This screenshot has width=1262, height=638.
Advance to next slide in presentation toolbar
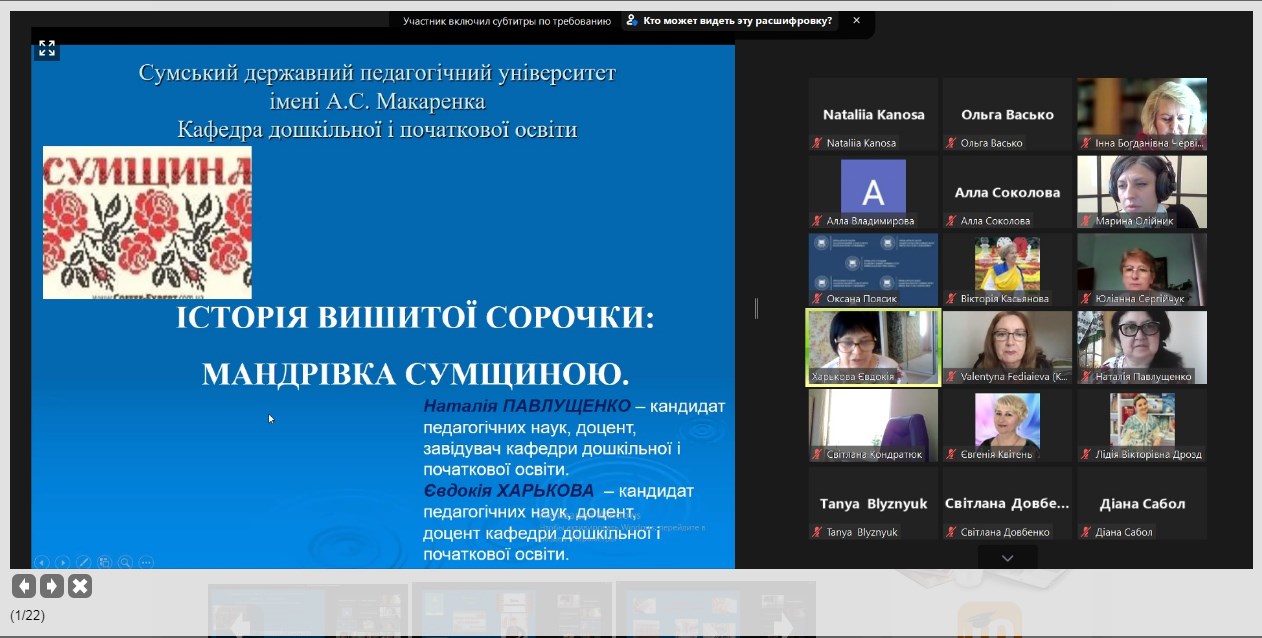(63, 562)
